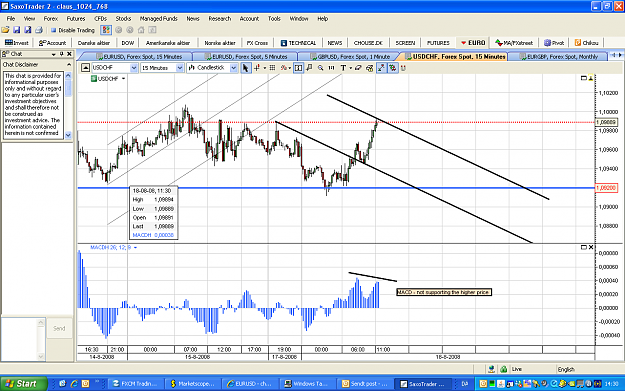The height and width of the screenshot is (391, 625).
Task: Click the Disable Trading button
Action: (x=73, y=30)
